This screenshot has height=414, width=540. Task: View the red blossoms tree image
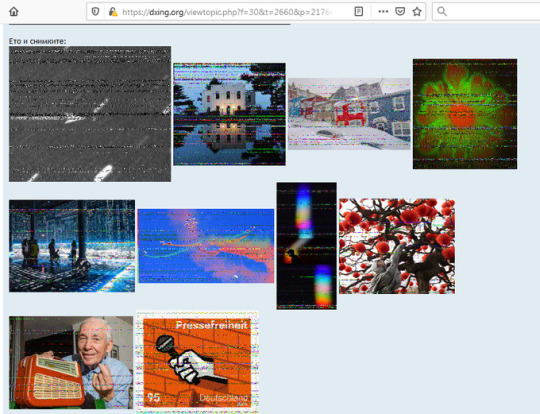397,246
